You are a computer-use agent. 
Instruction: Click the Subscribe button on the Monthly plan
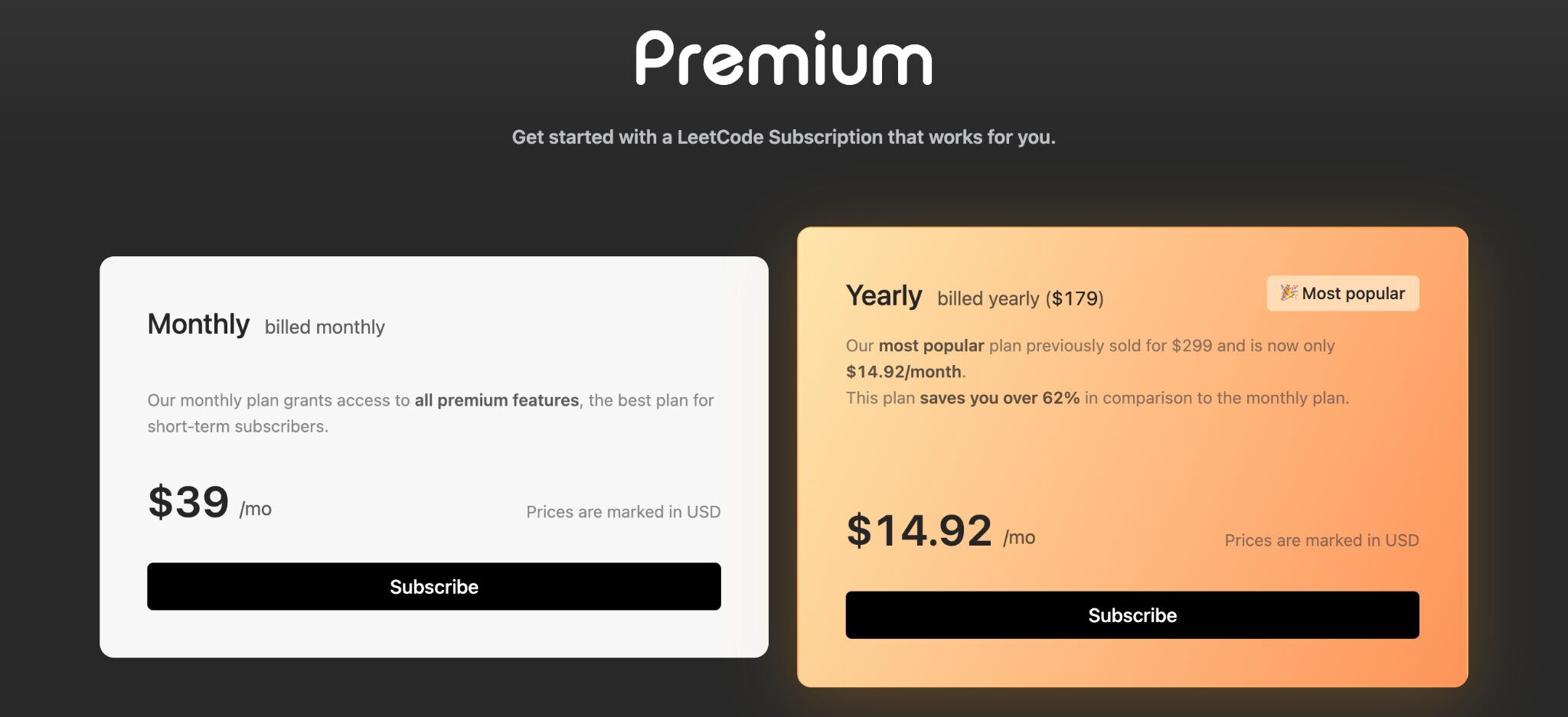(x=433, y=587)
